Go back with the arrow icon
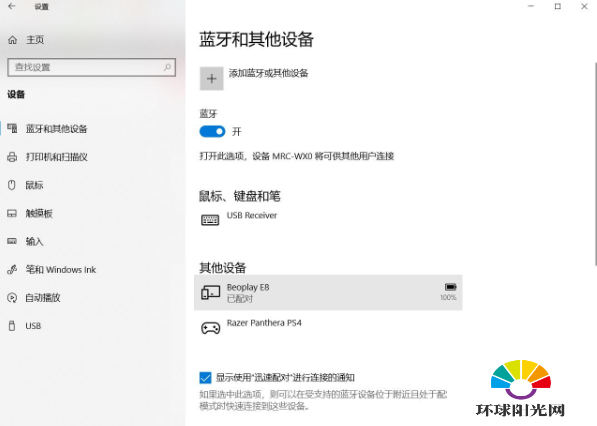 (12, 6)
